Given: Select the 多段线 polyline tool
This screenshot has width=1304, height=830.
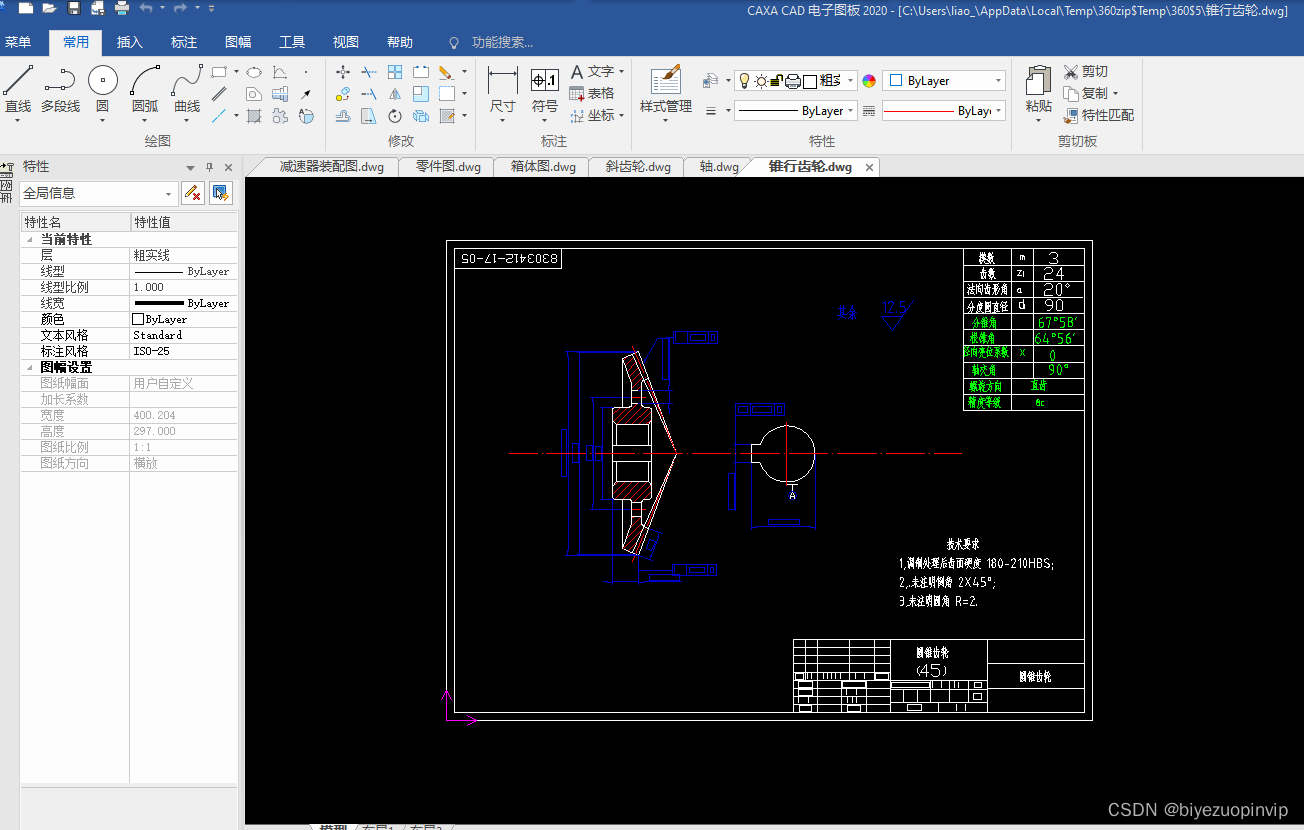Looking at the screenshot, I should click(x=60, y=89).
